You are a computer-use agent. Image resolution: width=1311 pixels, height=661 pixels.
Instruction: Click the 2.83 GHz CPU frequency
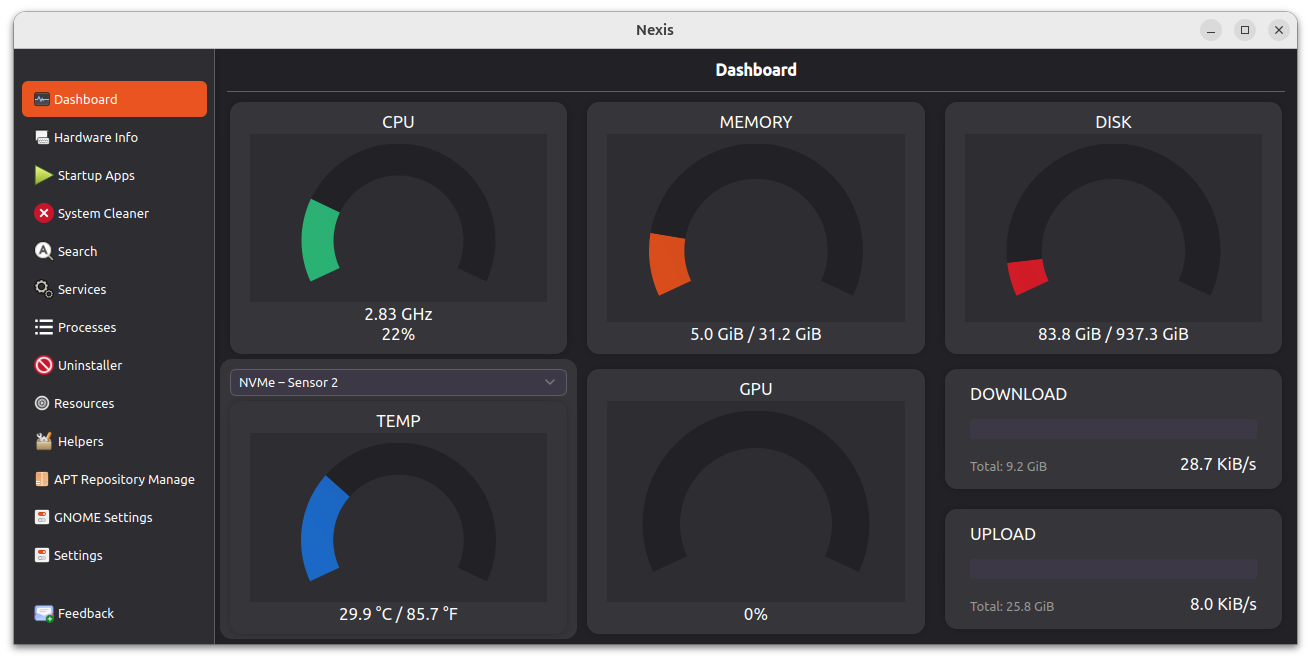pyautogui.click(x=398, y=313)
